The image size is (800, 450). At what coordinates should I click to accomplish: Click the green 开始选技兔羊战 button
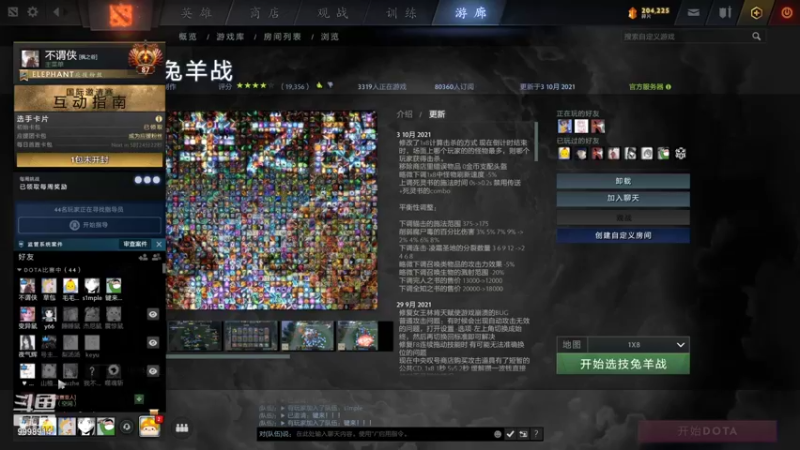coord(623,364)
